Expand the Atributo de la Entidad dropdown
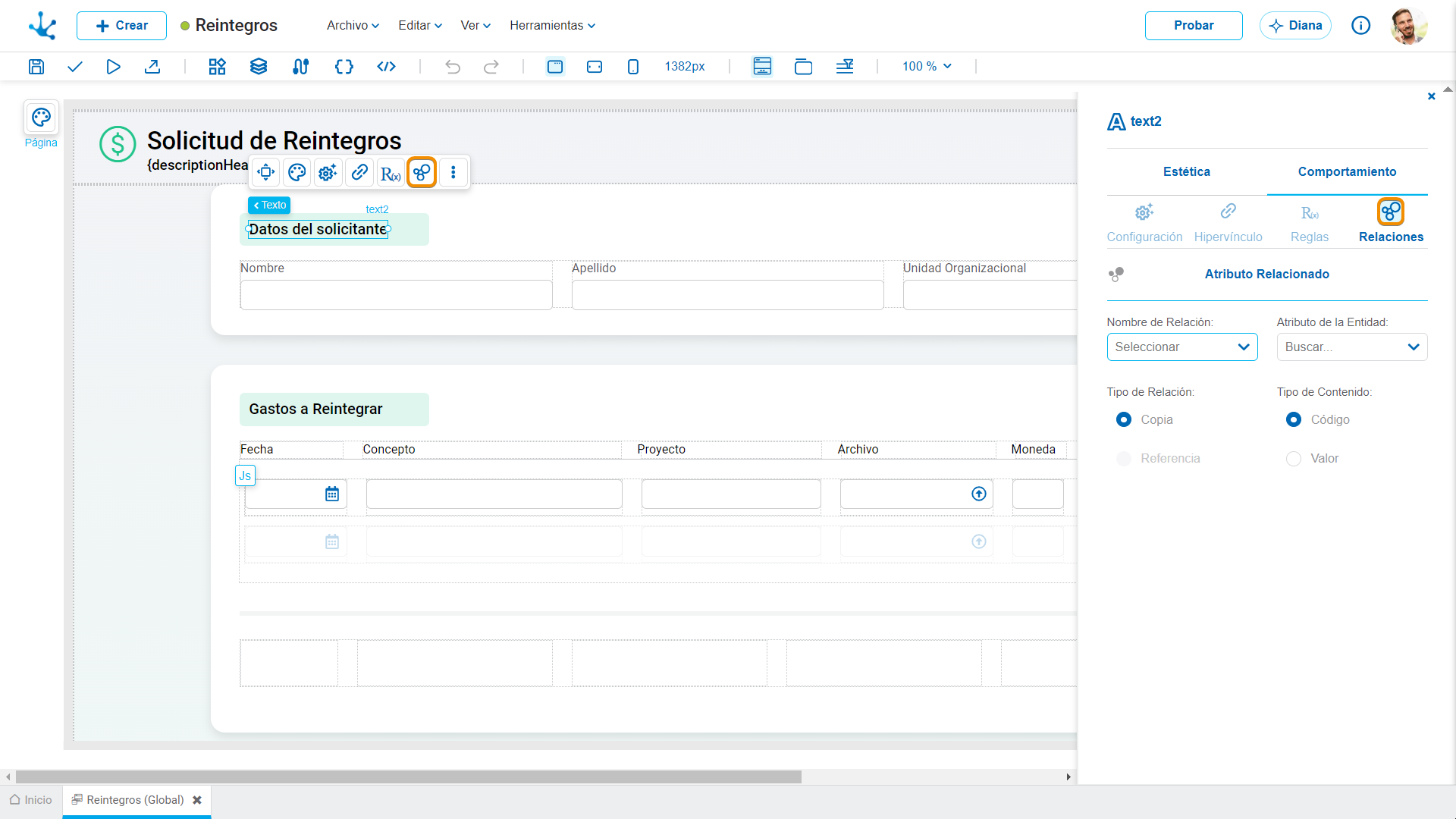Viewport: 1456px width, 819px height. 1352,347
